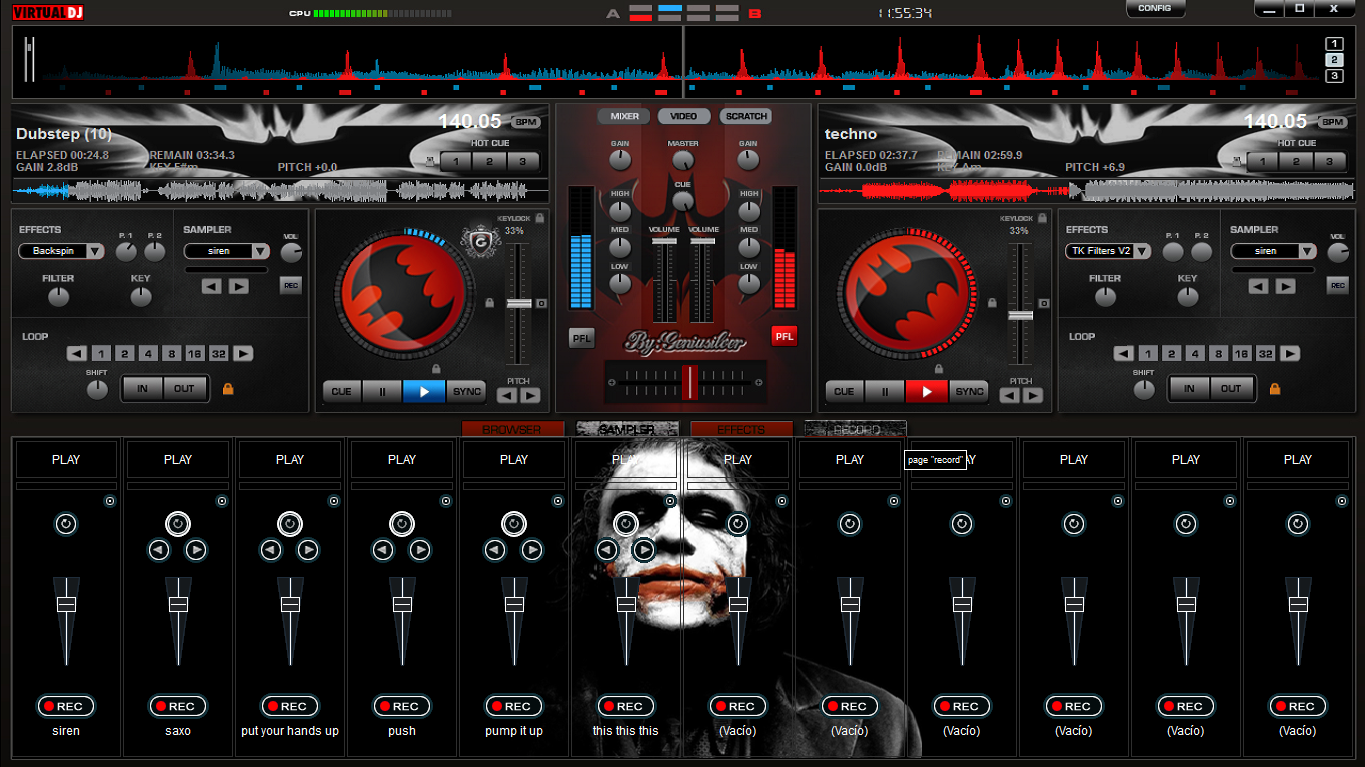Viewport: 1365px width, 767px height.
Task: Double loop length with left deck loop arrow
Action: pyautogui.click(x=243, y=354)
